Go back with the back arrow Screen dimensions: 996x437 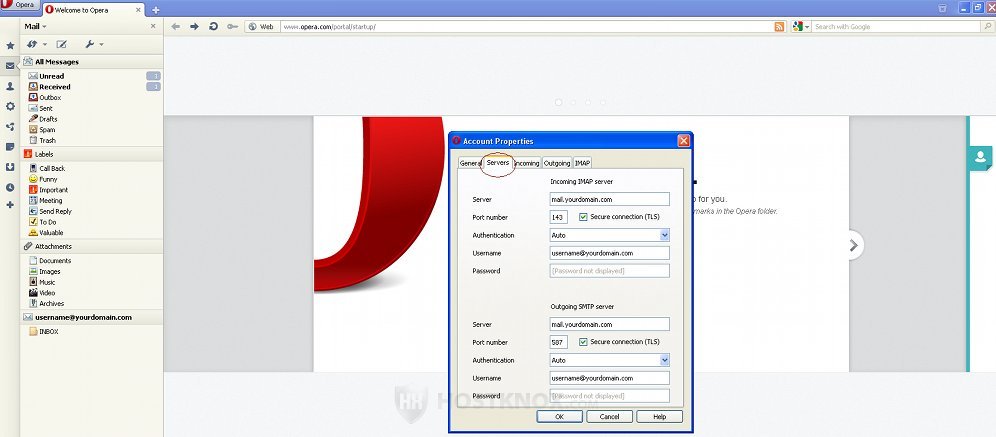click(x=176, y=27)
